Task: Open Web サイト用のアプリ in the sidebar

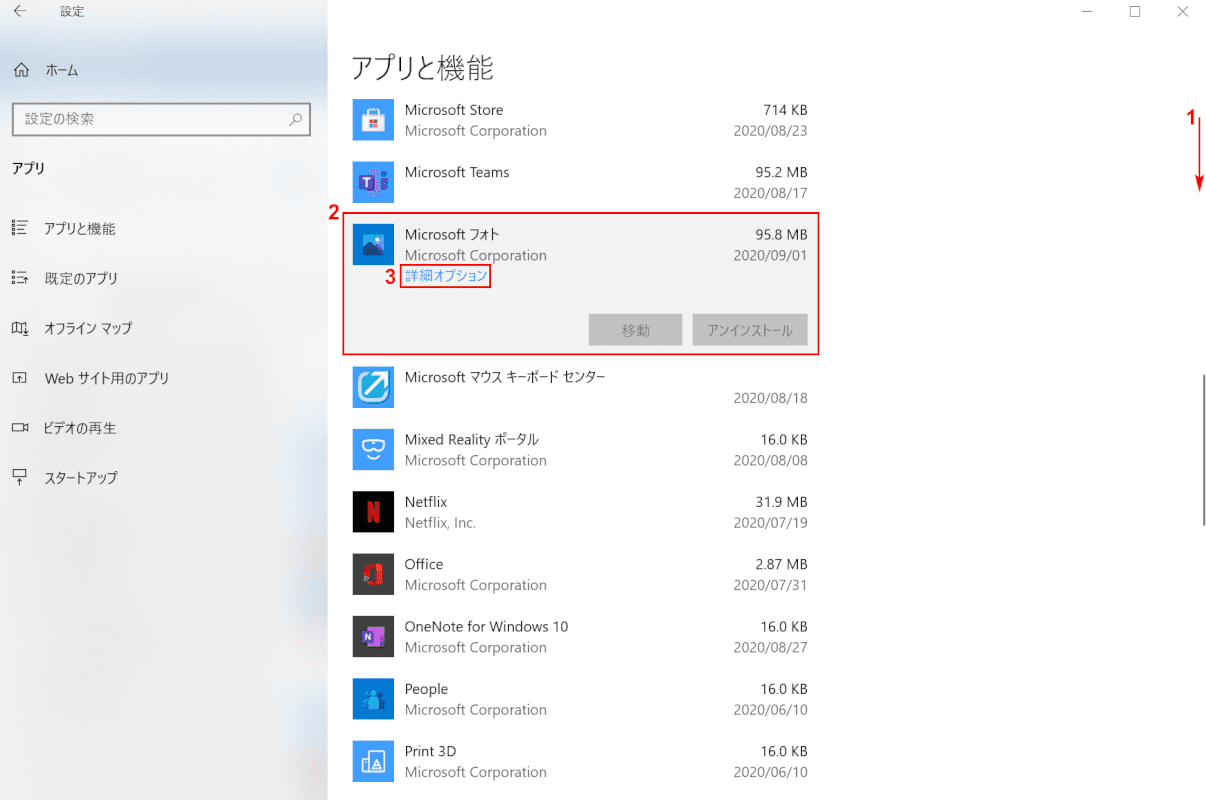Action: pos(107,378)
